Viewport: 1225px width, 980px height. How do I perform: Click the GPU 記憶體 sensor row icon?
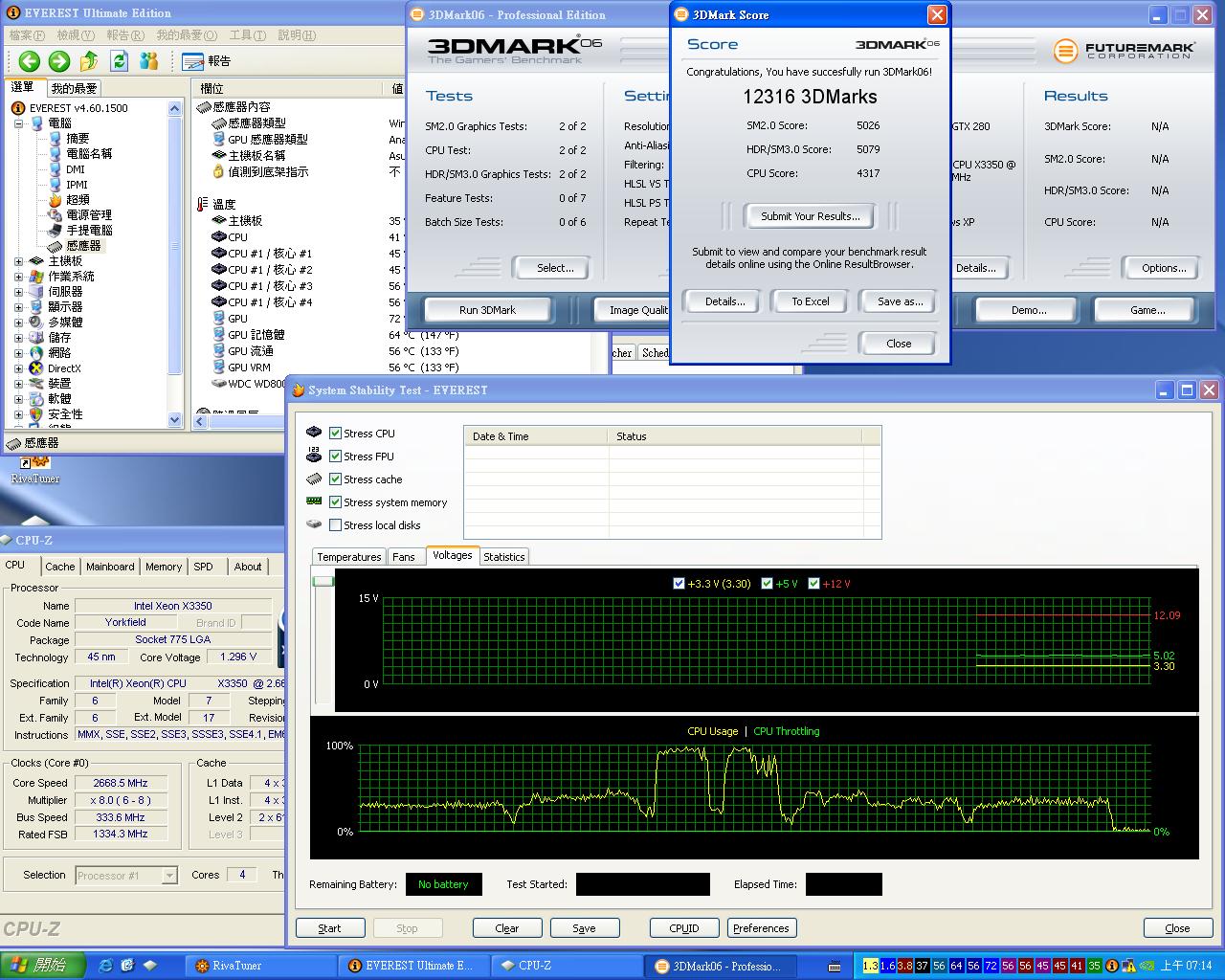218,335
